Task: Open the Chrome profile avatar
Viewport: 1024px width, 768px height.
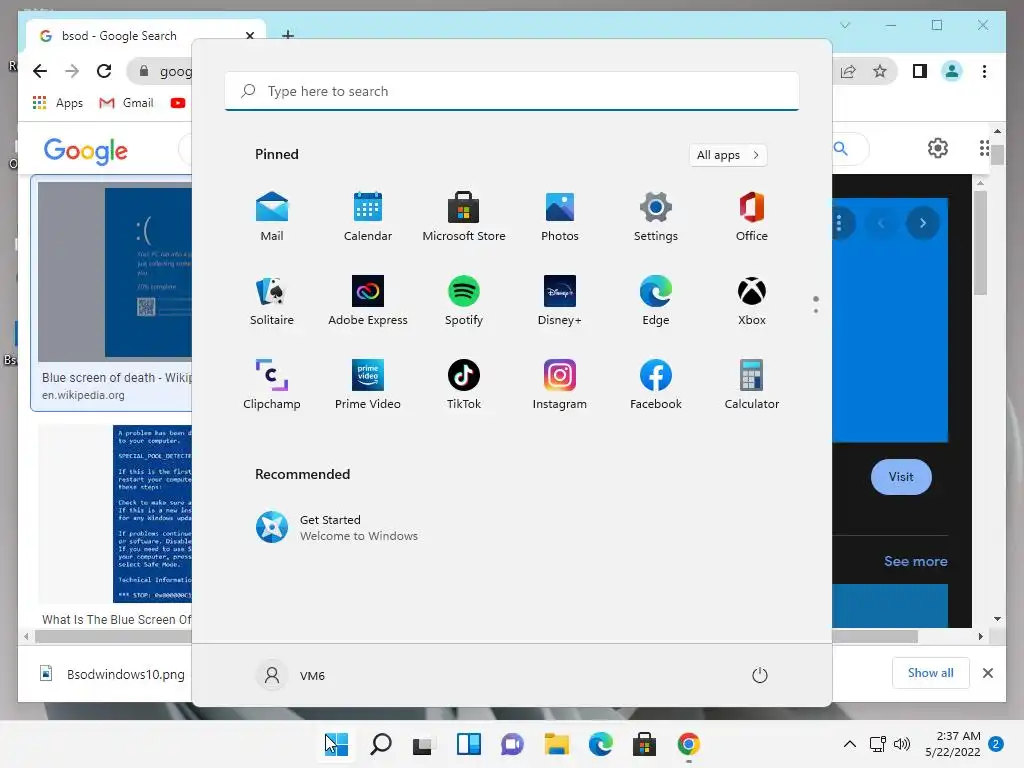Action: (x=952, y=71)
